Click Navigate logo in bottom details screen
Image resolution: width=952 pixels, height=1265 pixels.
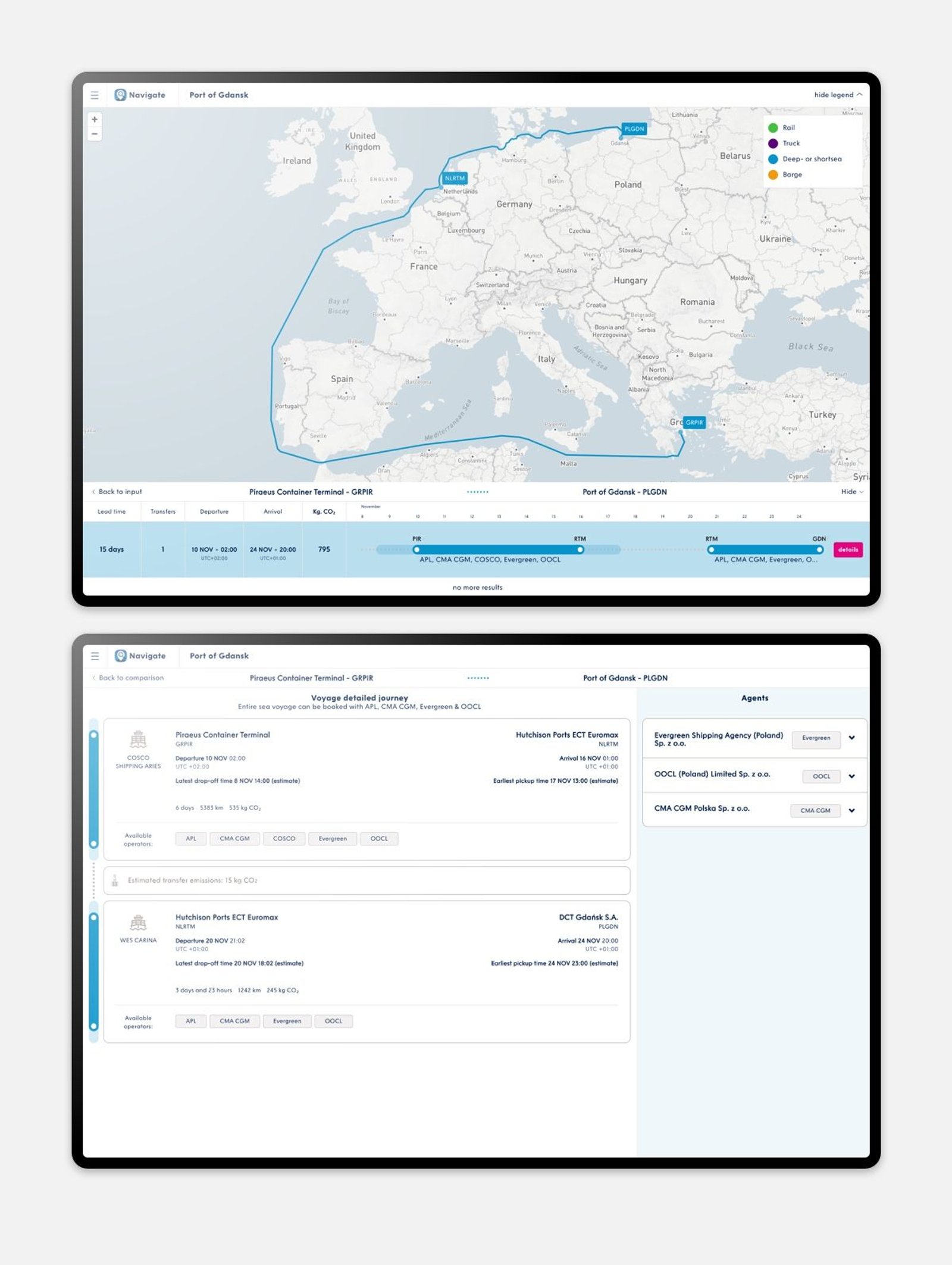pyautogui.click(x=140, y=656)
